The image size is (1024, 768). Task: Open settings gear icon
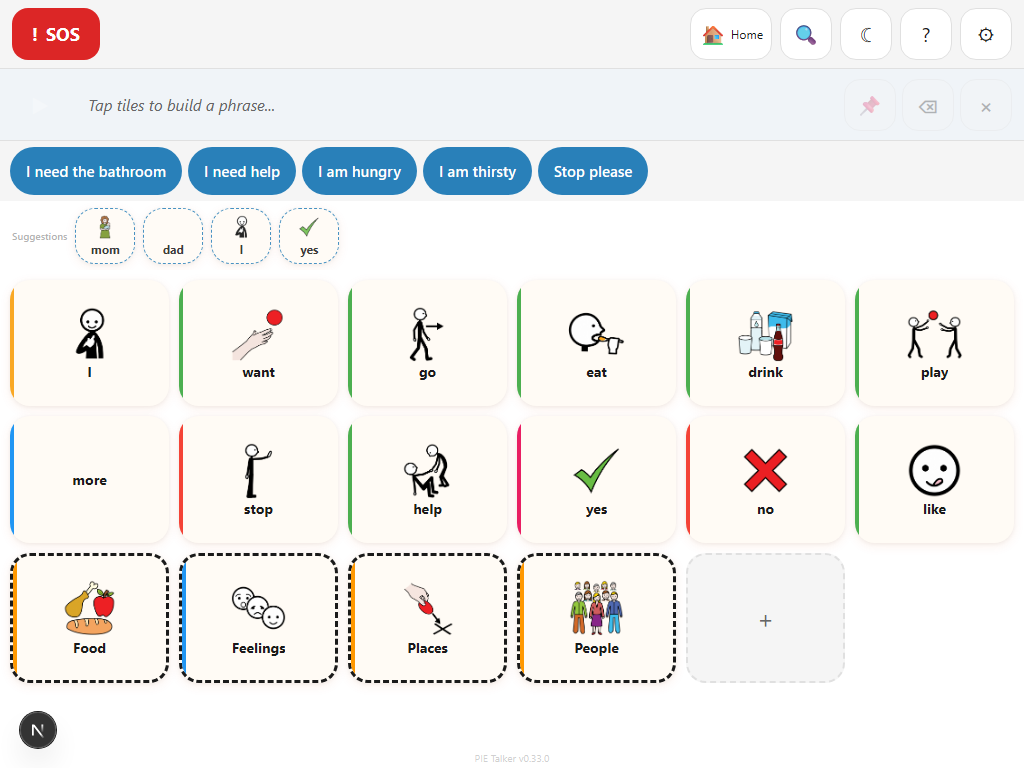coord(986,34)
